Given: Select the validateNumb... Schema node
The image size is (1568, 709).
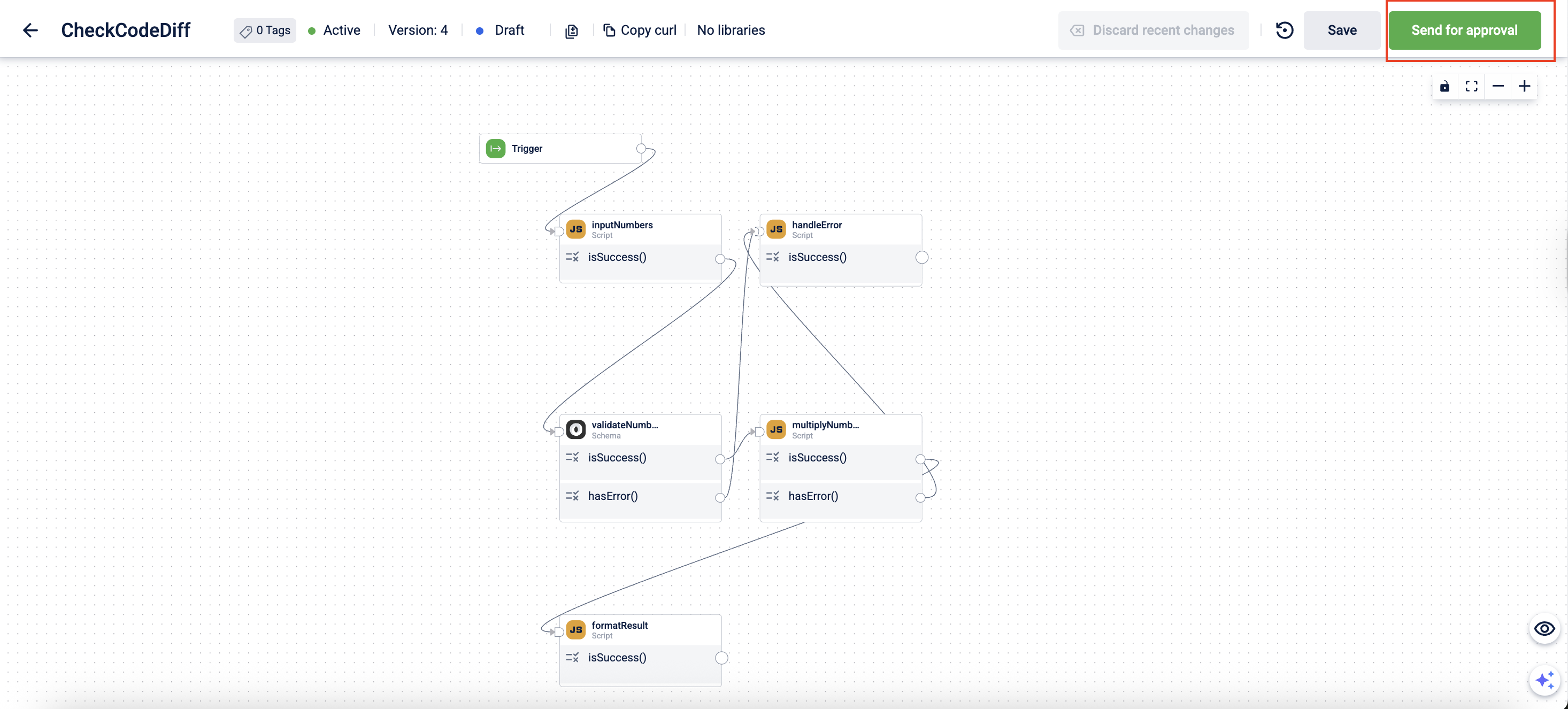Looking at the screenshot, I should pos(639,430).
